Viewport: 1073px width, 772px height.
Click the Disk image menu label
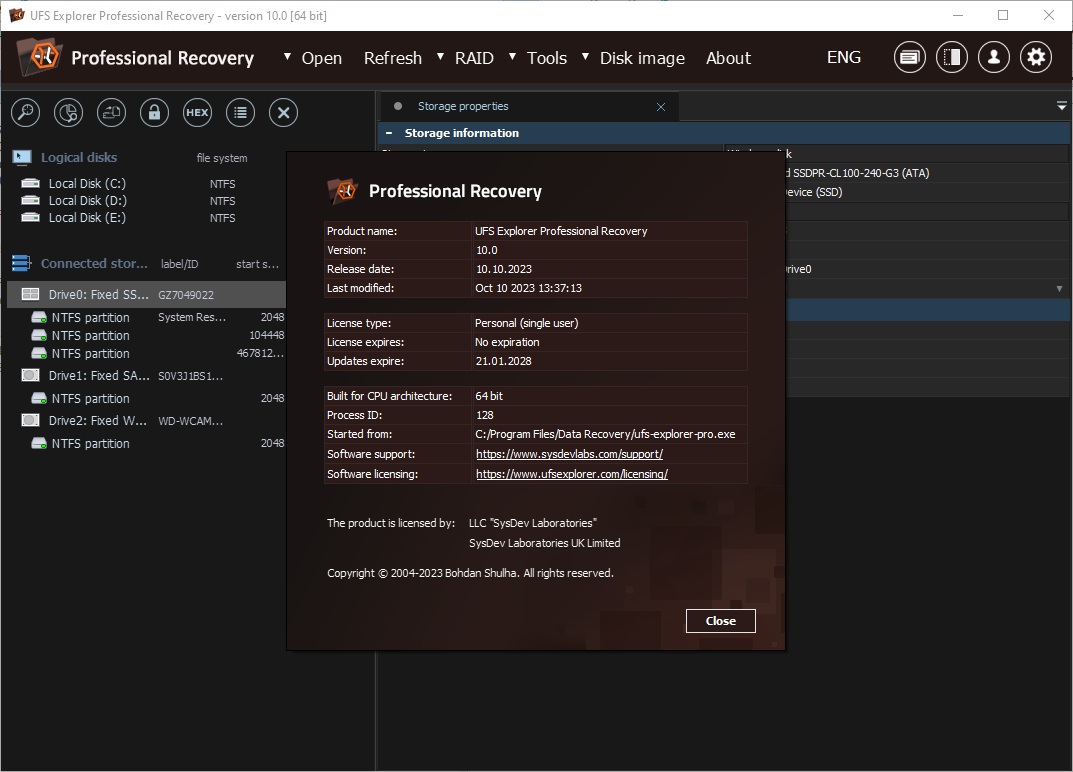click(x=643, y=58)
